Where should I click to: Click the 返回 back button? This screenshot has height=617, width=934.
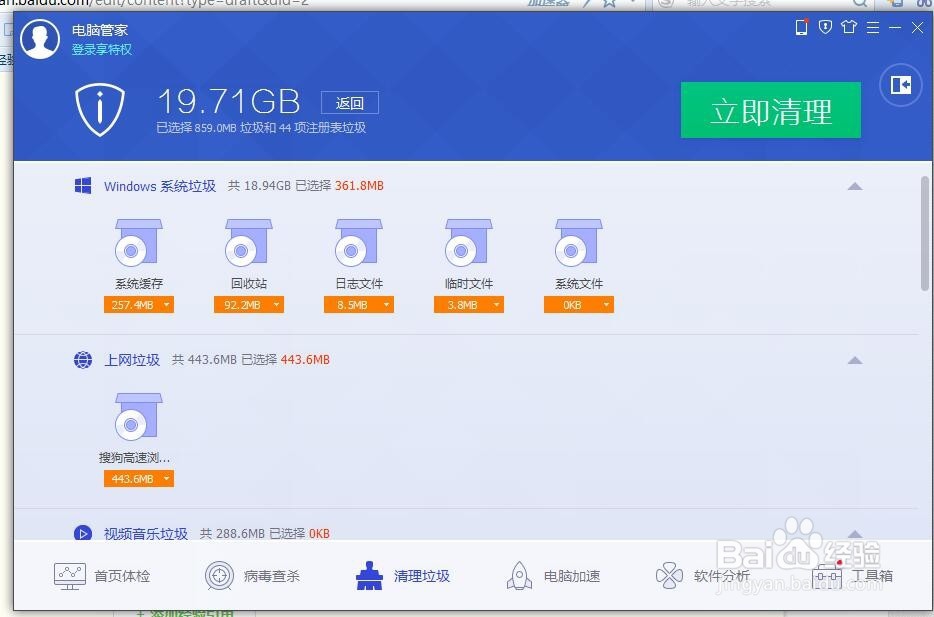[x=350, y=103]
